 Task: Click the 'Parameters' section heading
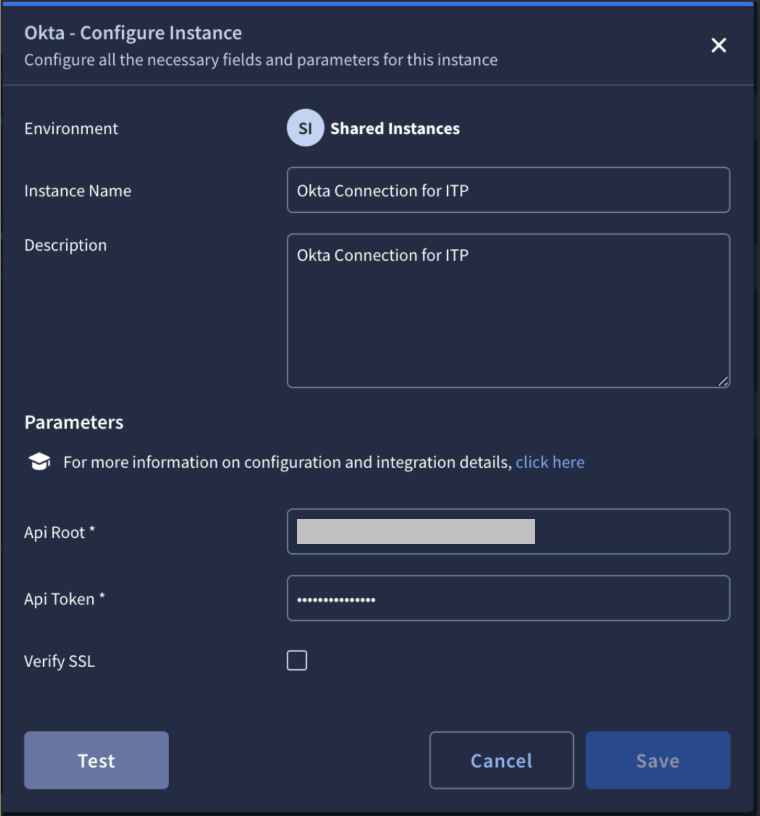(x=74, y=422)
